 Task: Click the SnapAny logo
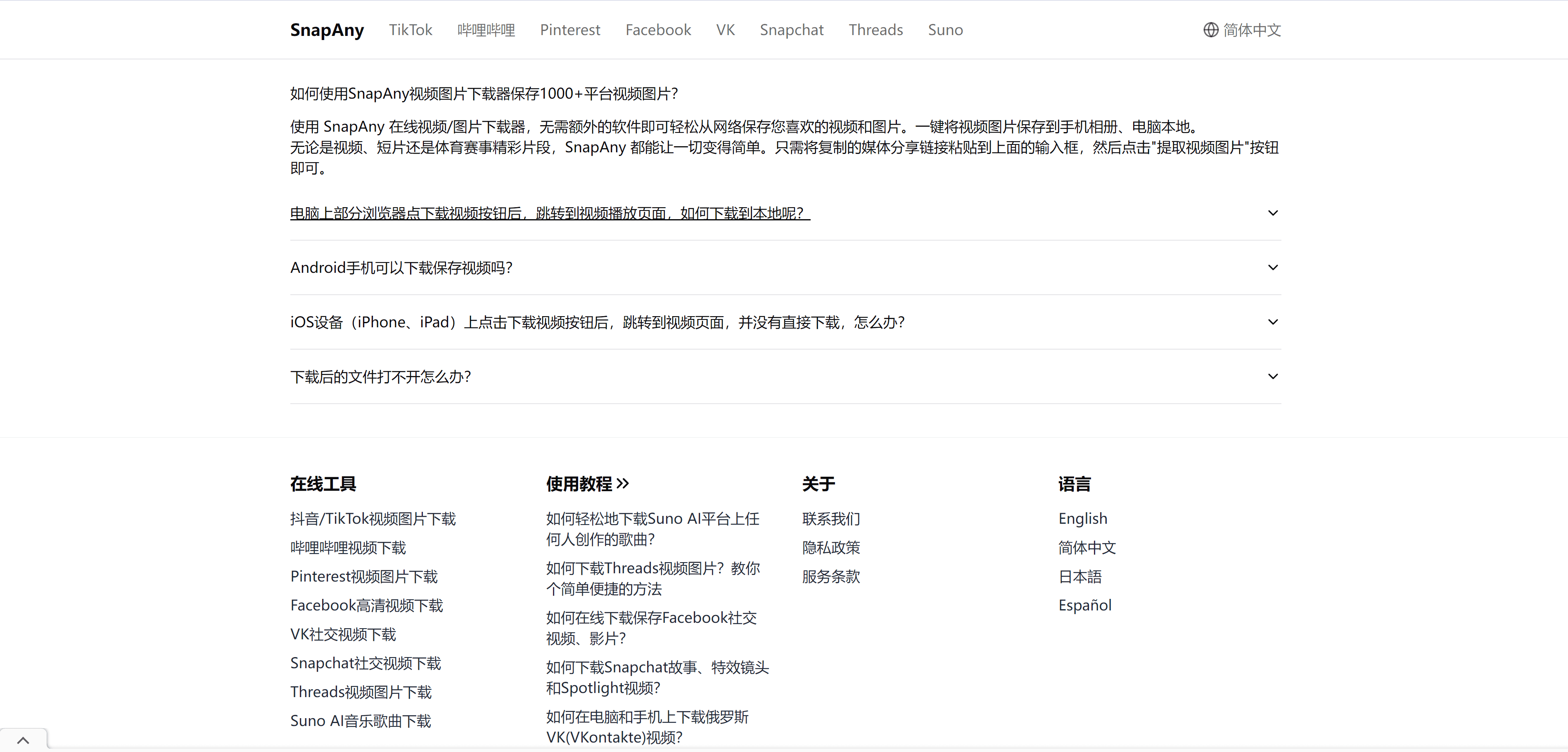tap(327, 30)
